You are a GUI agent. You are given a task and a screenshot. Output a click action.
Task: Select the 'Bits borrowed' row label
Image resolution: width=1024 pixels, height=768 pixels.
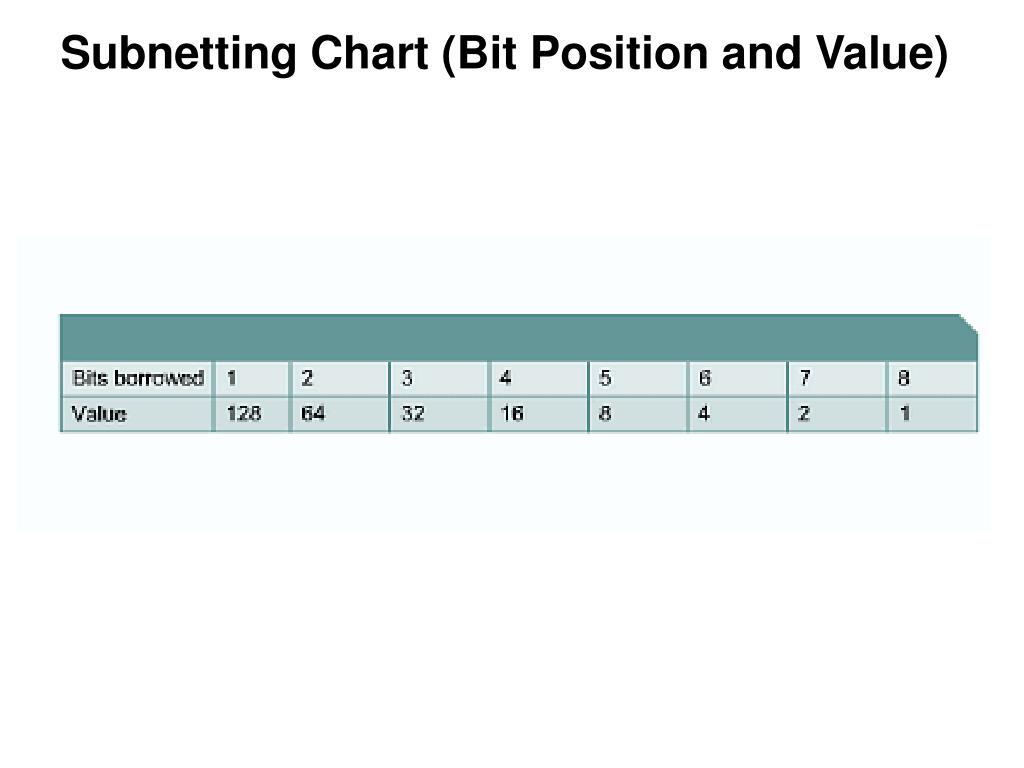coord(137,379)
